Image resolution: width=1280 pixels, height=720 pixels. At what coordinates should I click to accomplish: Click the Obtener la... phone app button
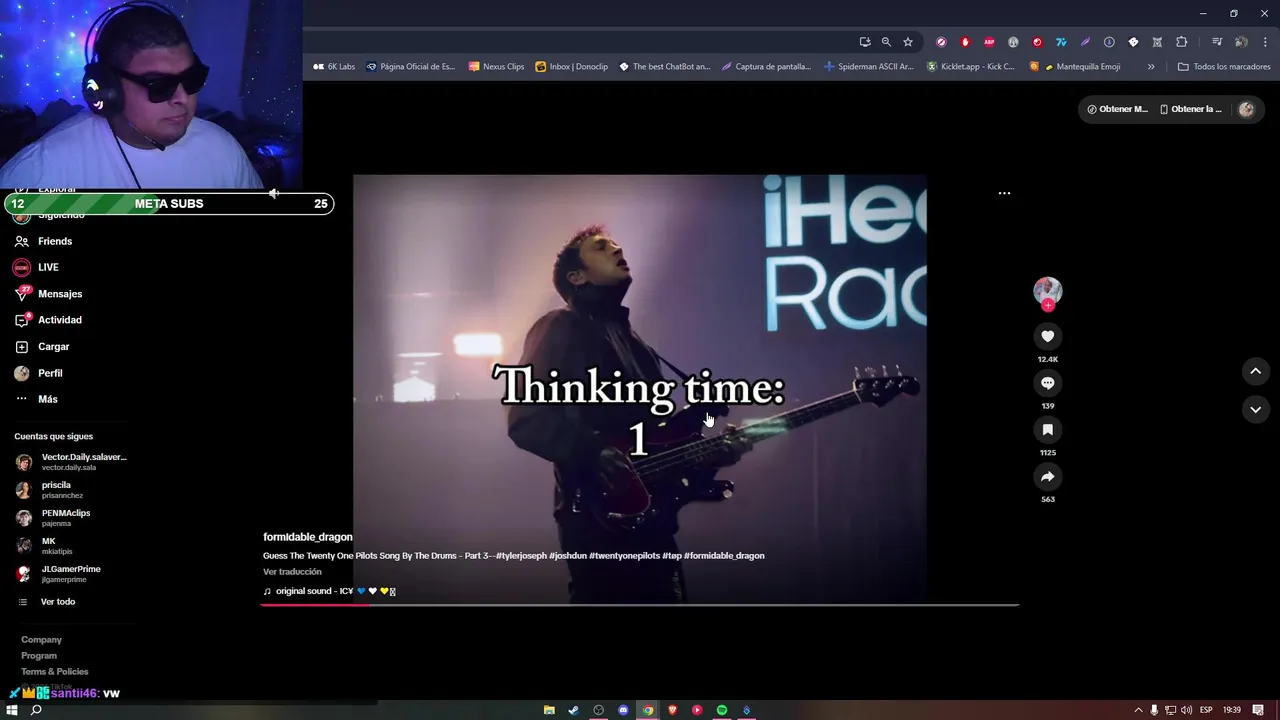click(1190, 109)
